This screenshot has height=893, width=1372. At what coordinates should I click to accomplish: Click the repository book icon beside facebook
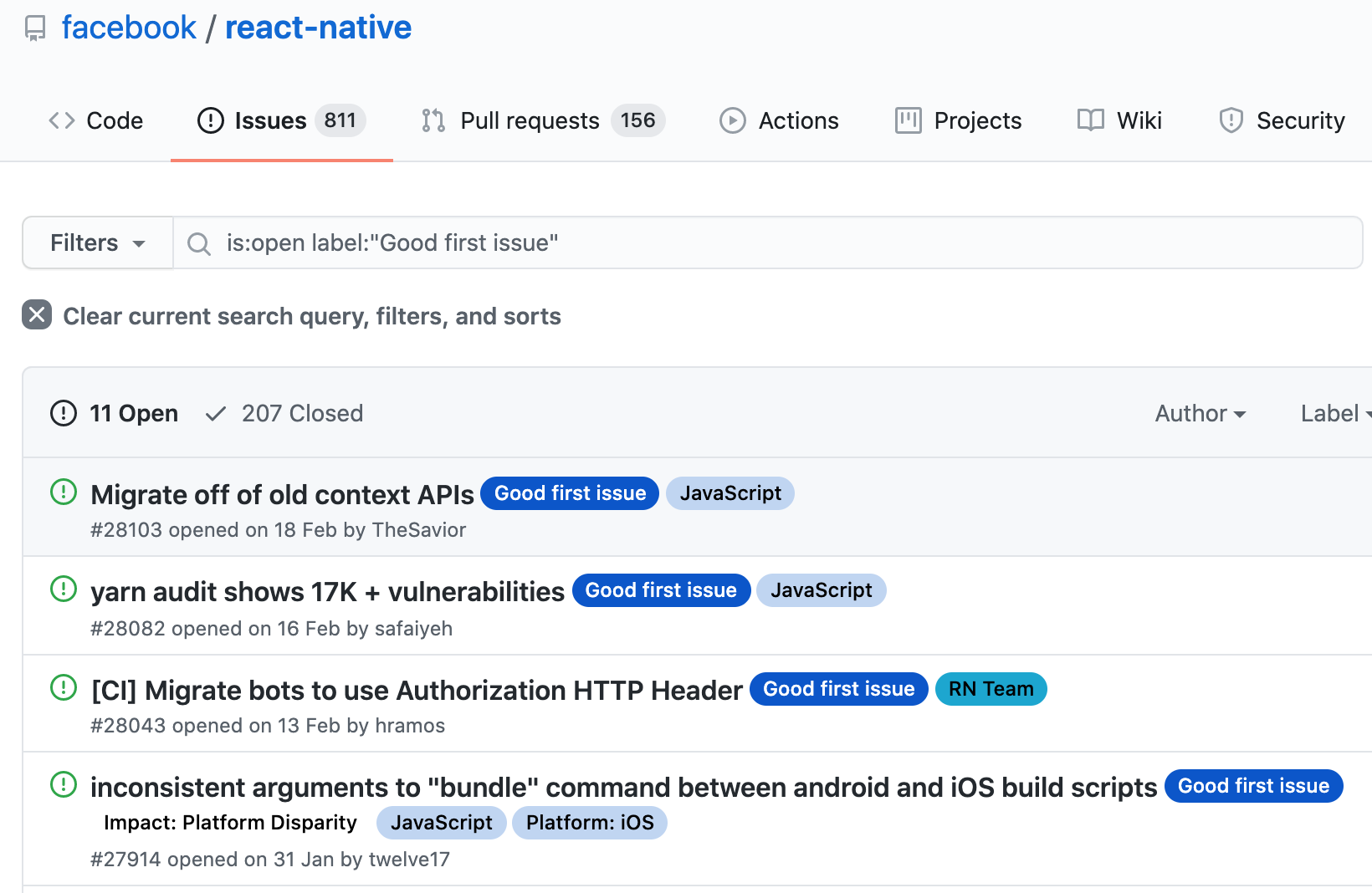coord(35,29)
